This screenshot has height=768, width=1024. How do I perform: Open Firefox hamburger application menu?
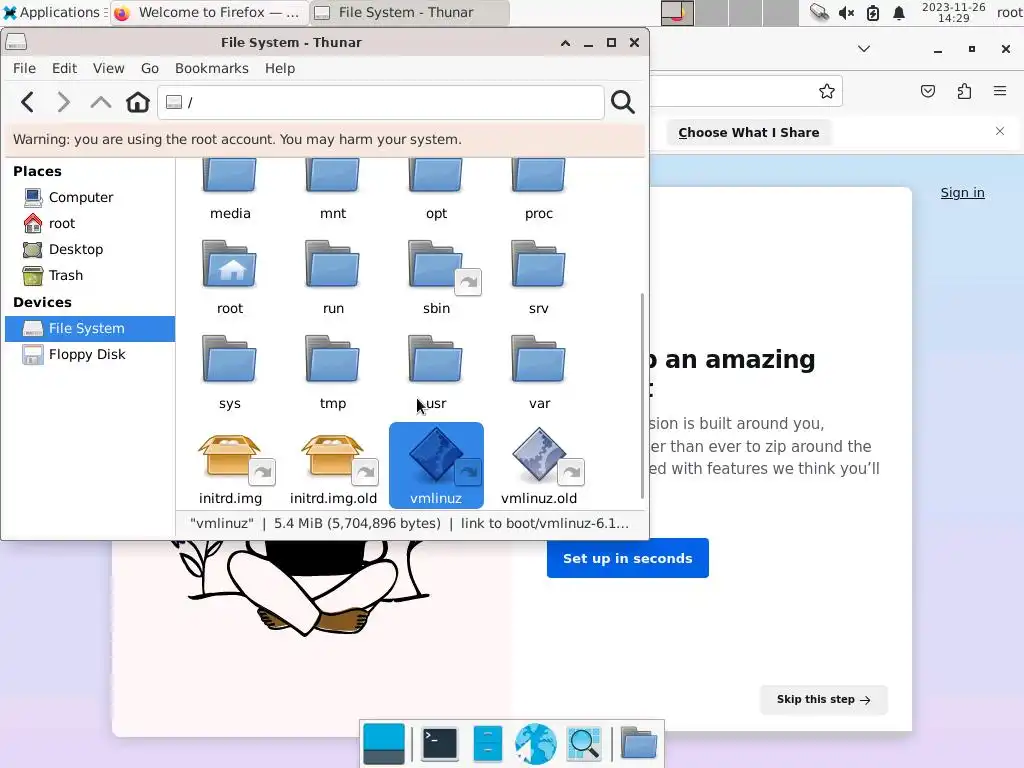[1000, 91]
